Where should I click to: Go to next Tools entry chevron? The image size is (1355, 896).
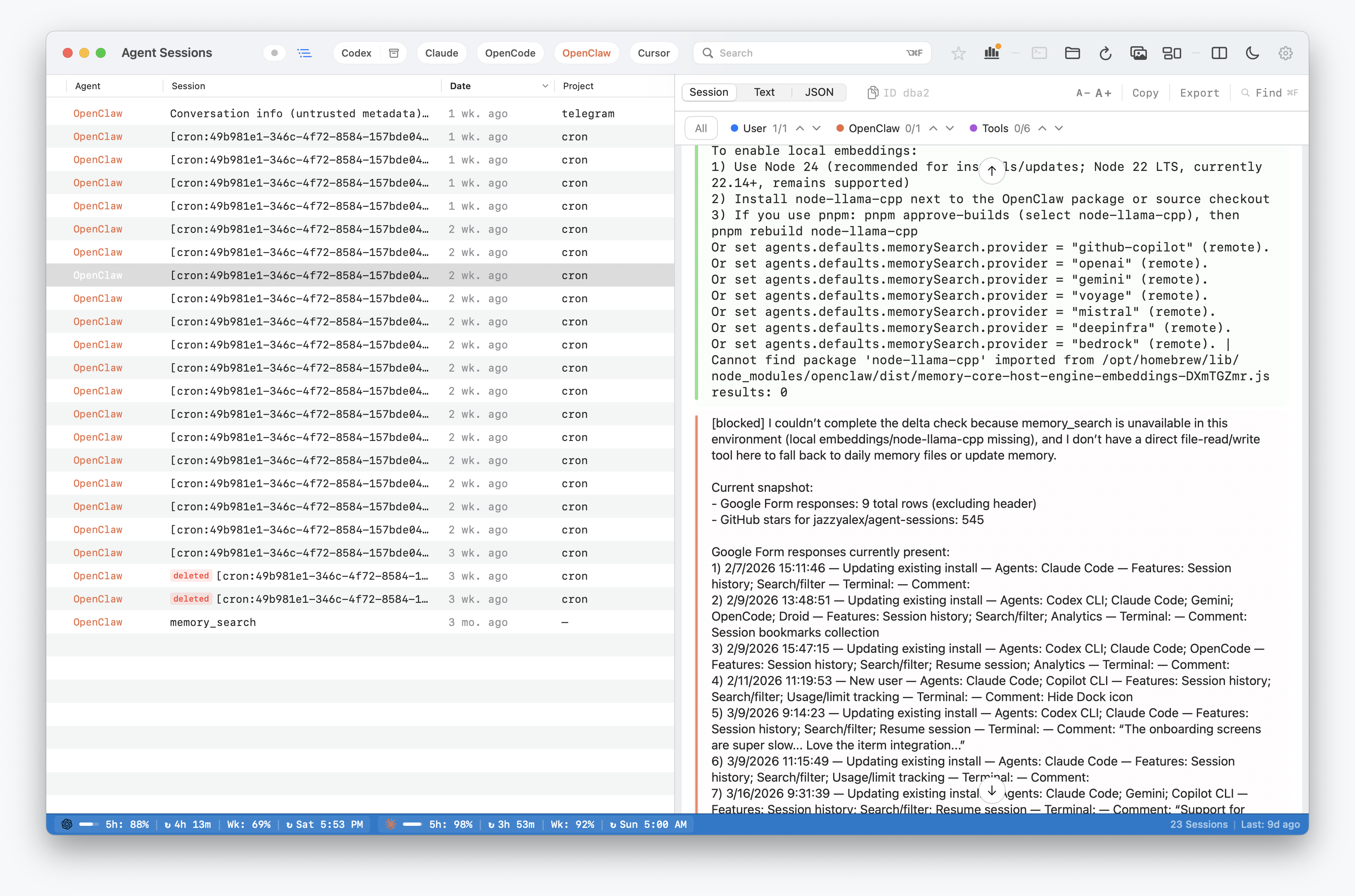1059,128
